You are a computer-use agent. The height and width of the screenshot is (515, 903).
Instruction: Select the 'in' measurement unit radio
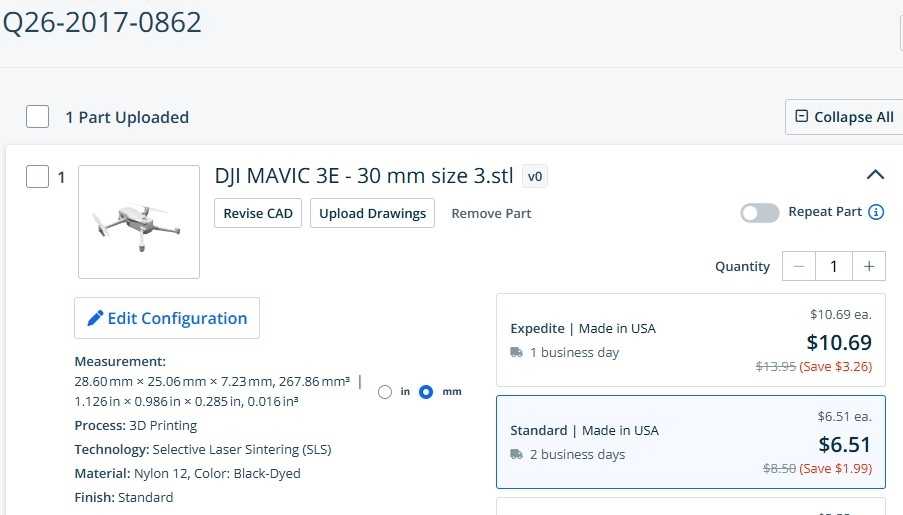[x=385, y=392]
